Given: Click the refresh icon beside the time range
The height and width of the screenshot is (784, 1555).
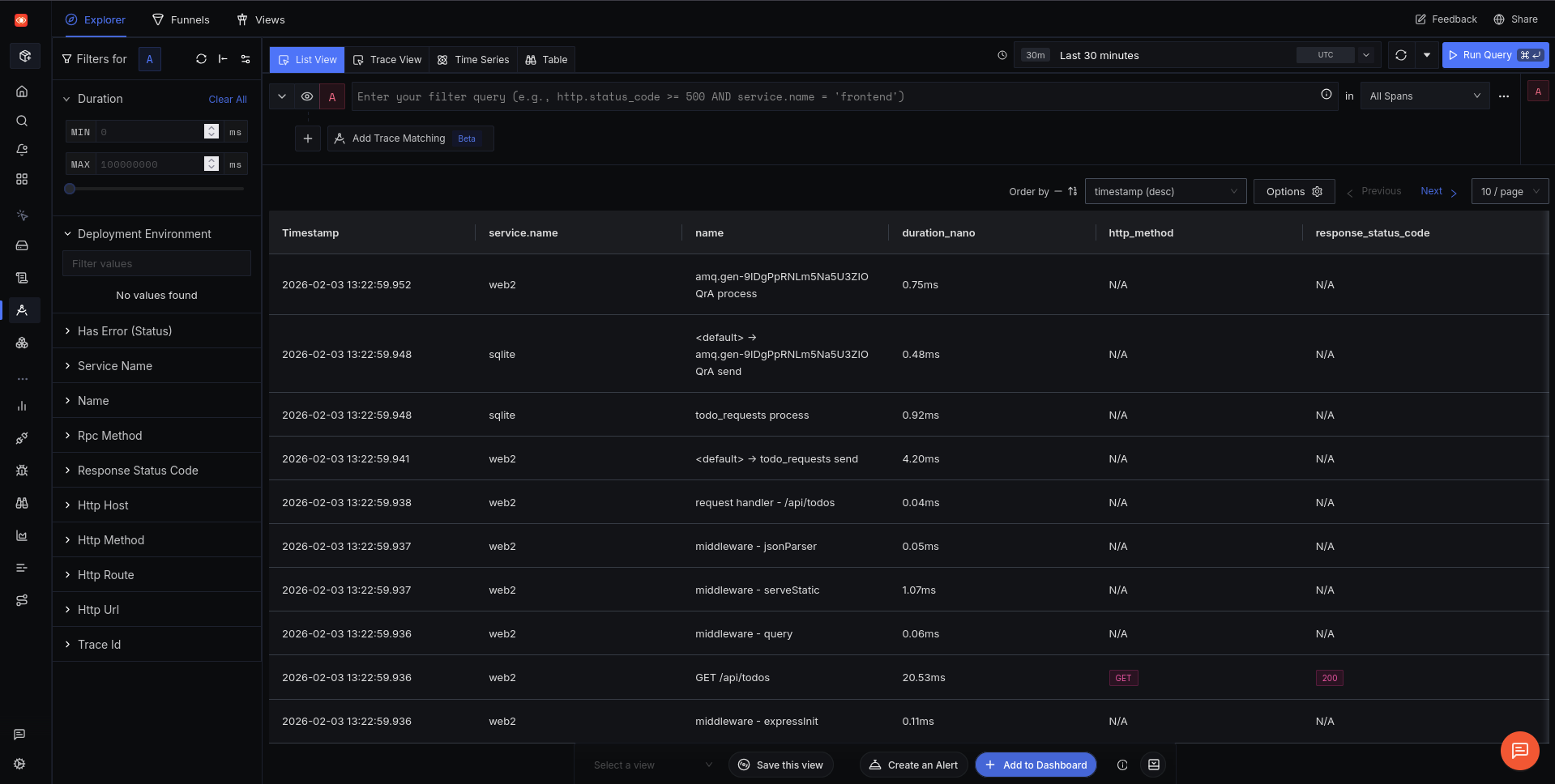Looking at the screenshot, I should pyautogui.click(x=1400, y=55).
